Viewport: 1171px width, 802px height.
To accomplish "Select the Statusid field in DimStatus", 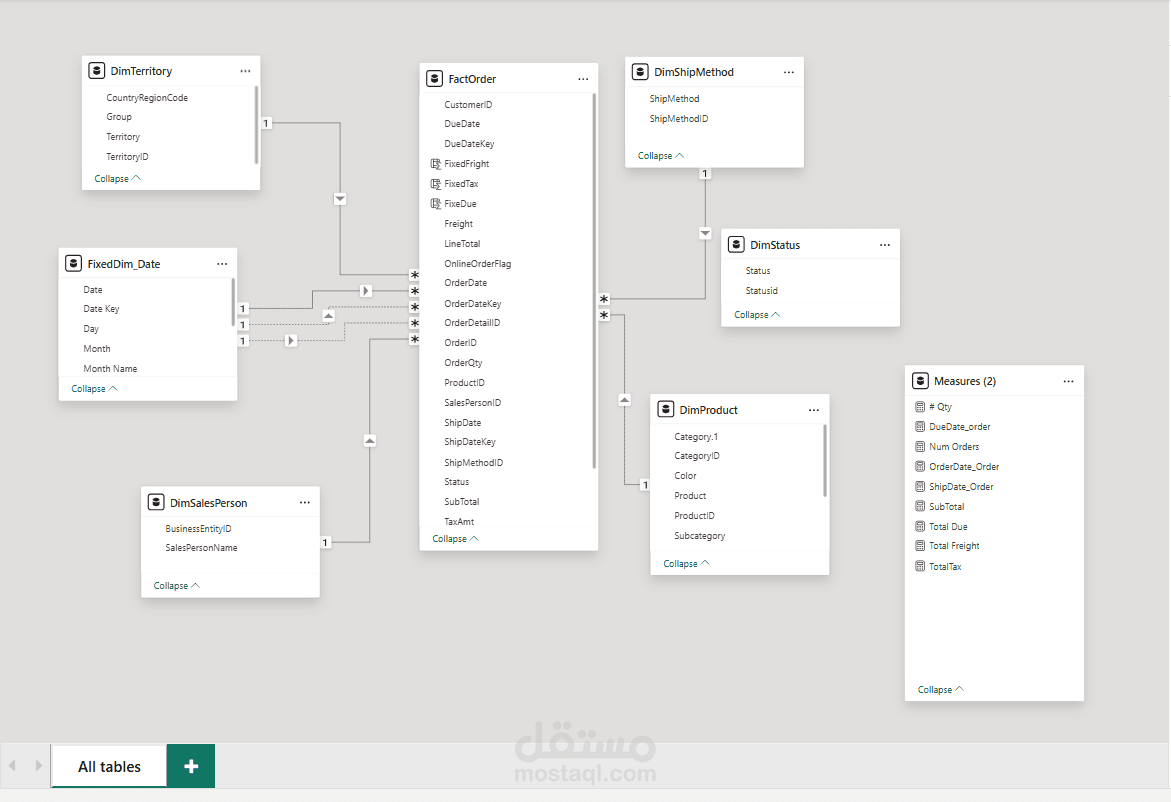I will (x=762, y=290).
